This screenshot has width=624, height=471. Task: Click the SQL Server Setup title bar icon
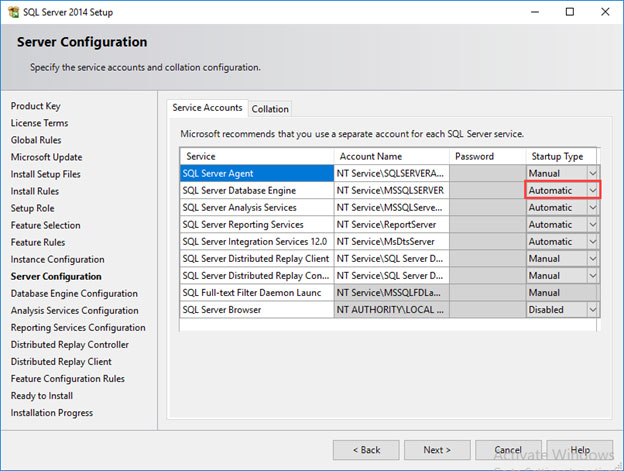(x=14, y=12)
